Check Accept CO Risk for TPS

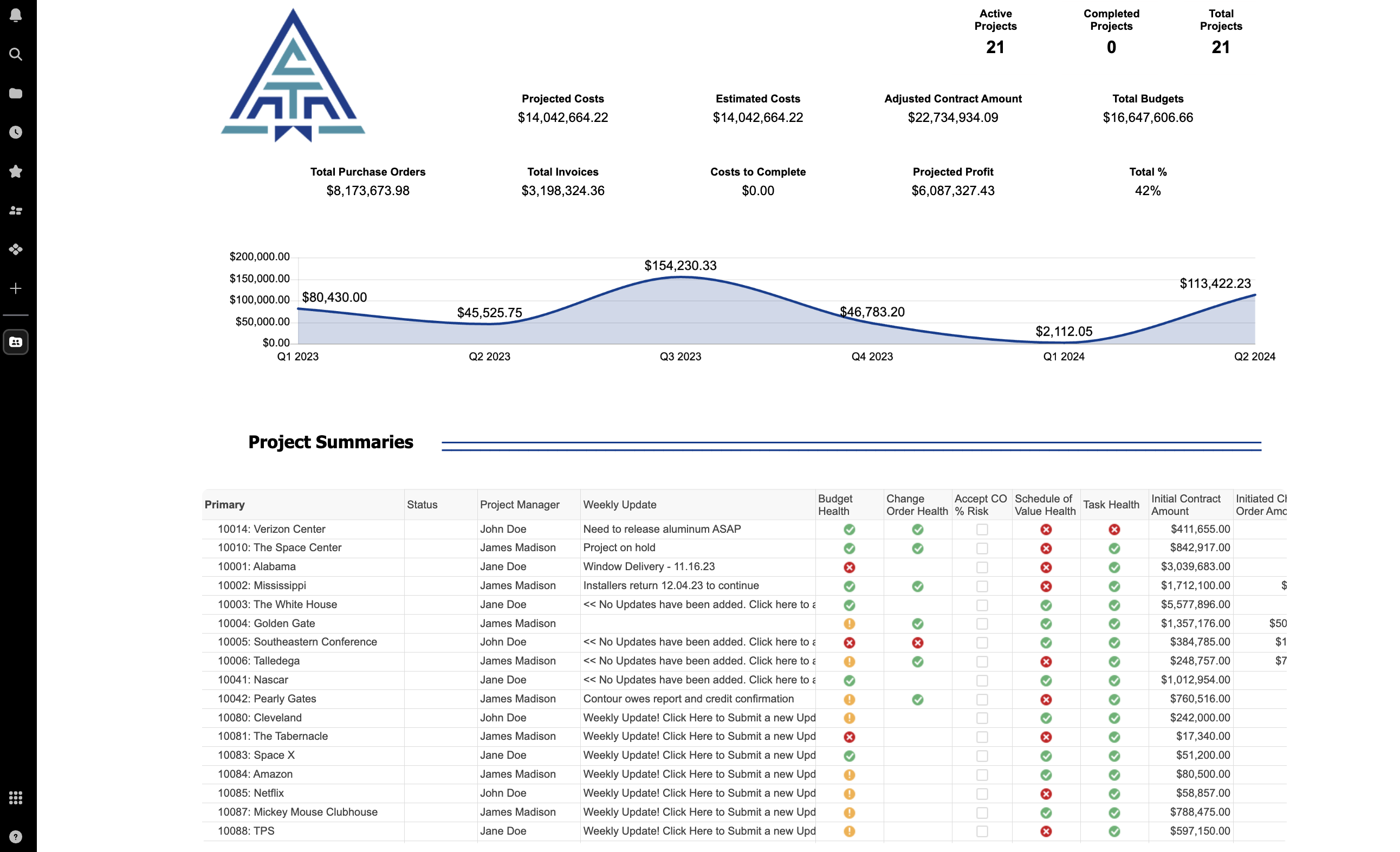pos(982,831)
